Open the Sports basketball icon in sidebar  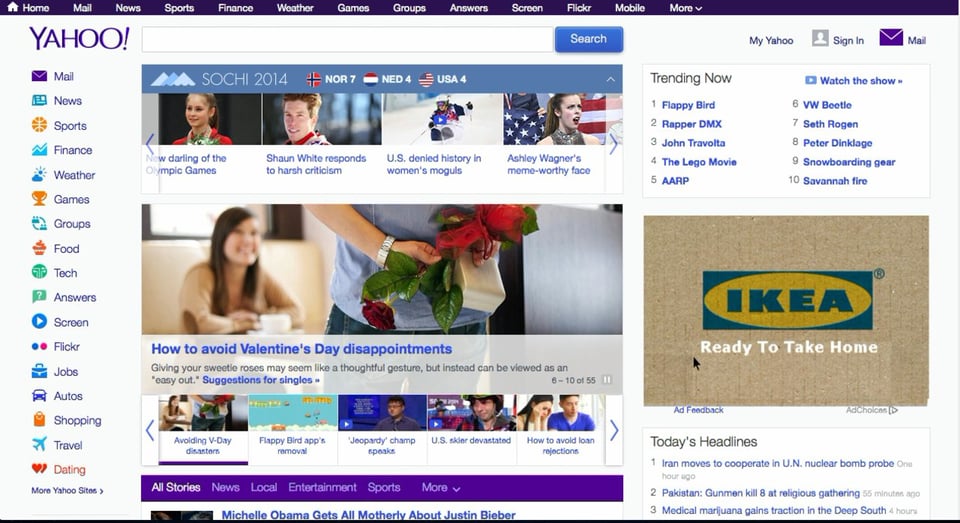pyautogui.click(x=39, y=125)
